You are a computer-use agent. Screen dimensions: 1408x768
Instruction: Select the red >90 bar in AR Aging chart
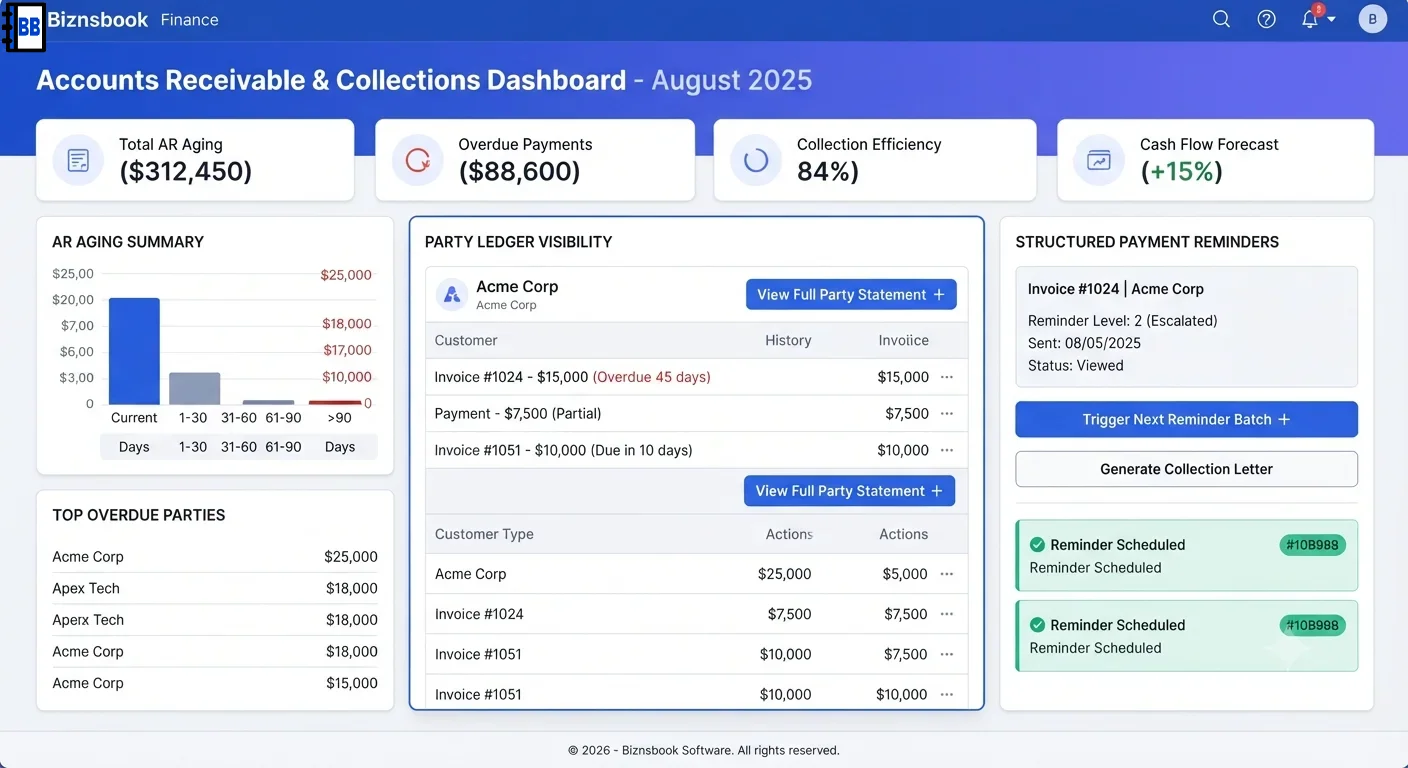point(335,402)
